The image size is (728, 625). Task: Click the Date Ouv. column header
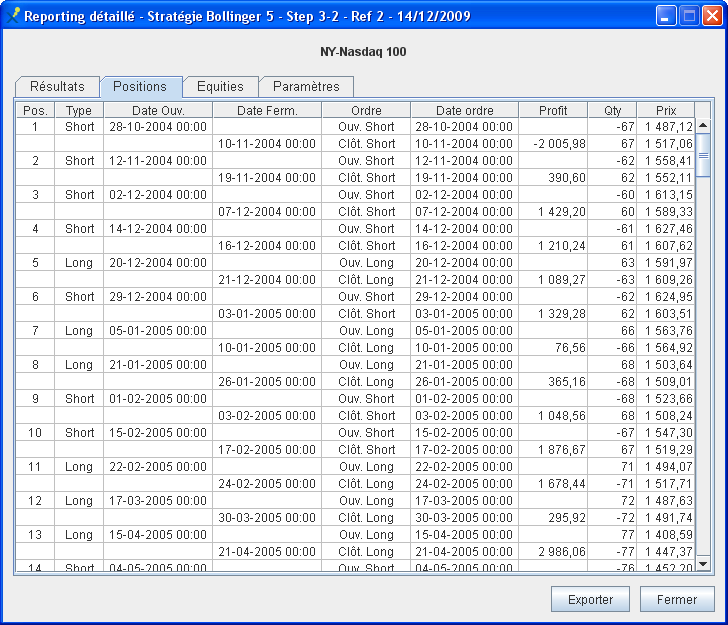tap(158, 110)
